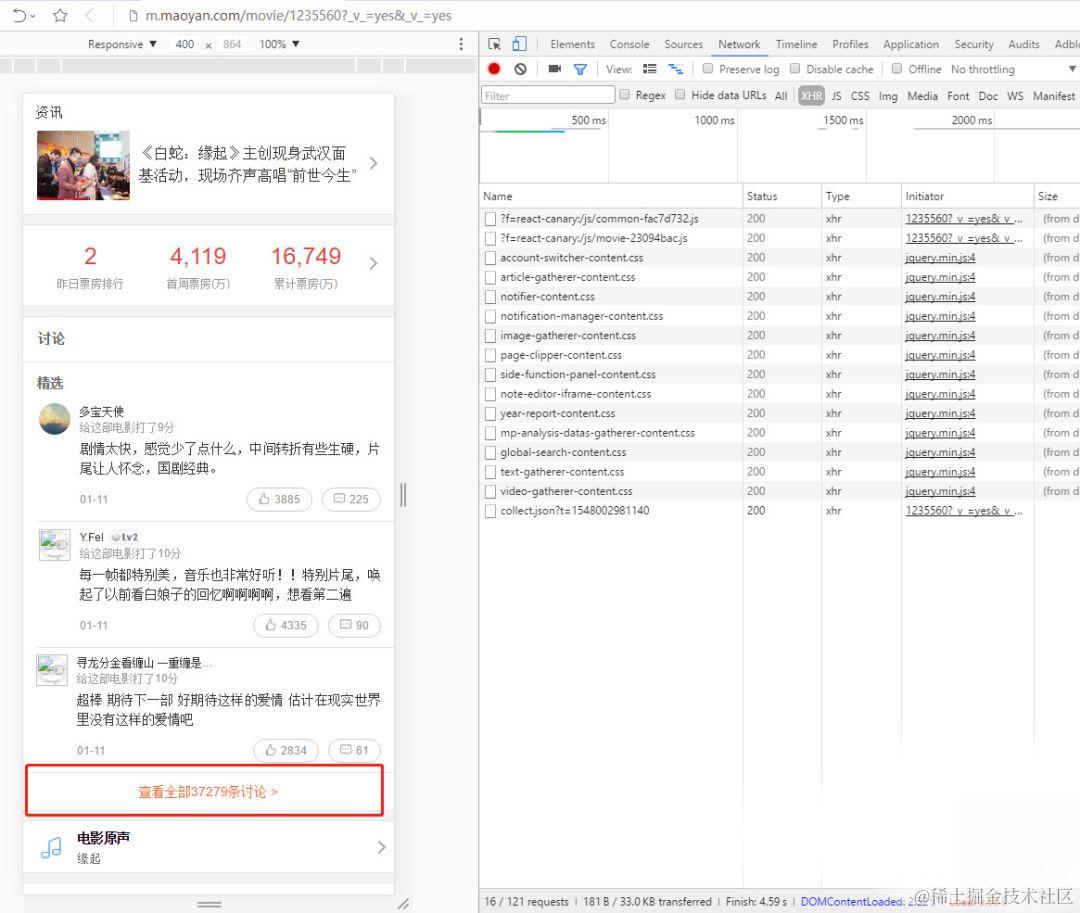
Task: Check Hide data URLs checkbox
Action: 680,95
